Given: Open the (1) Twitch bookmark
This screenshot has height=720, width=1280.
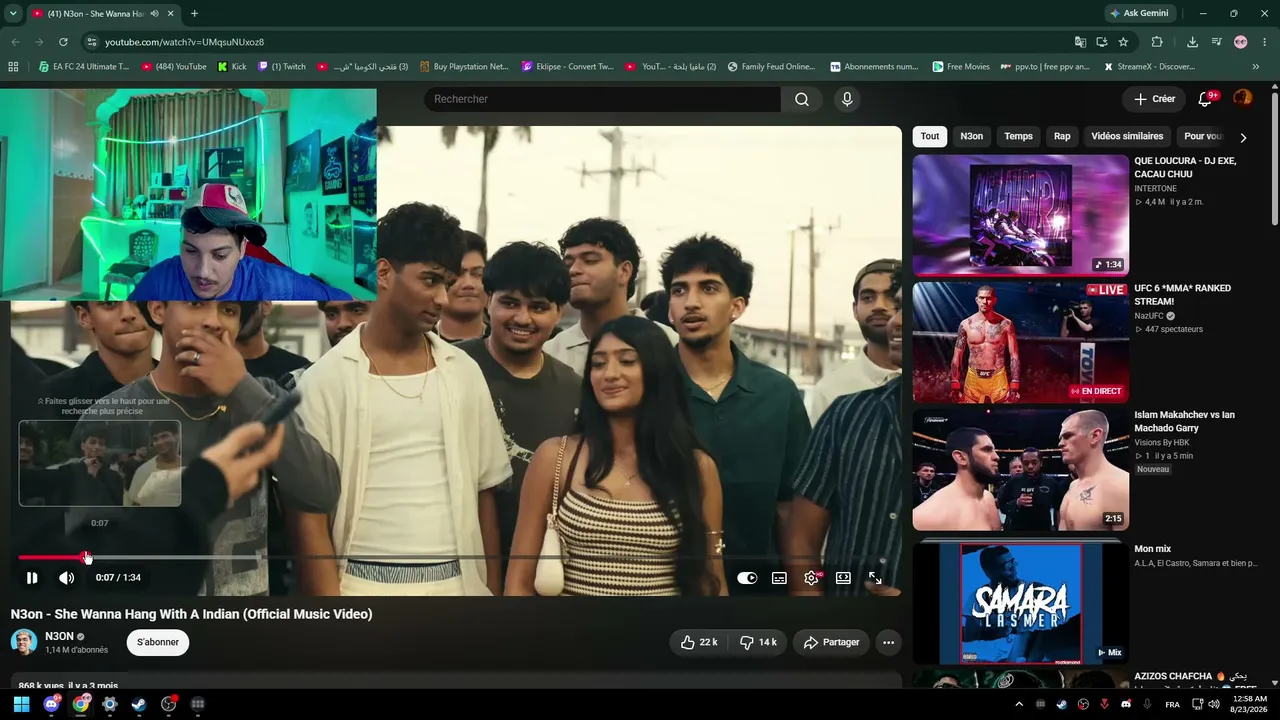Looking at the screenshot, I should tap(282, 67).
